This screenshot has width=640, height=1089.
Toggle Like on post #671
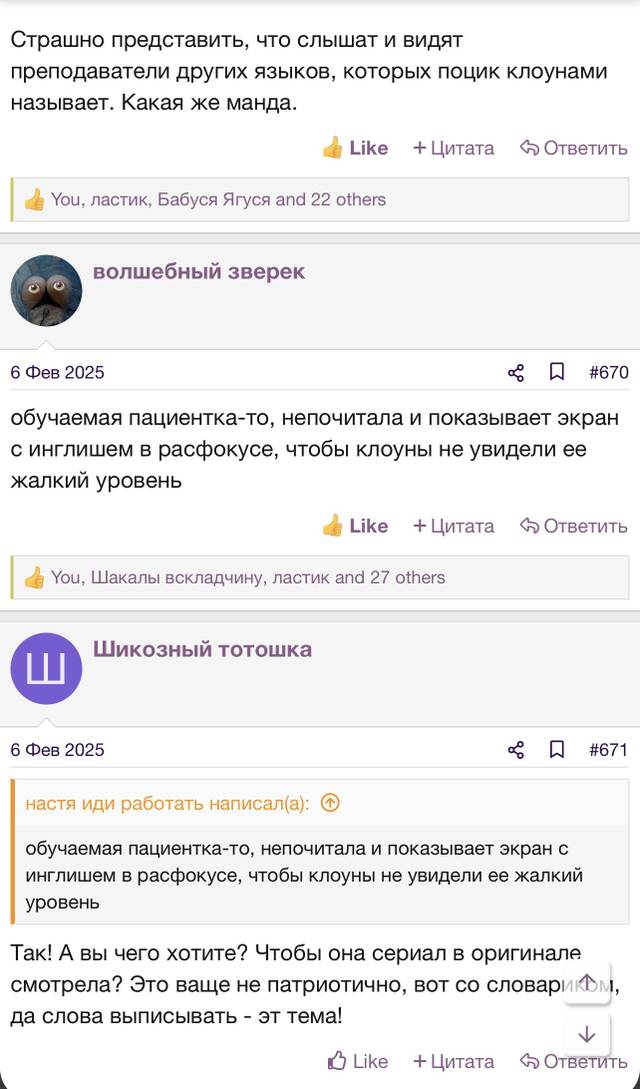point(357,1061)
